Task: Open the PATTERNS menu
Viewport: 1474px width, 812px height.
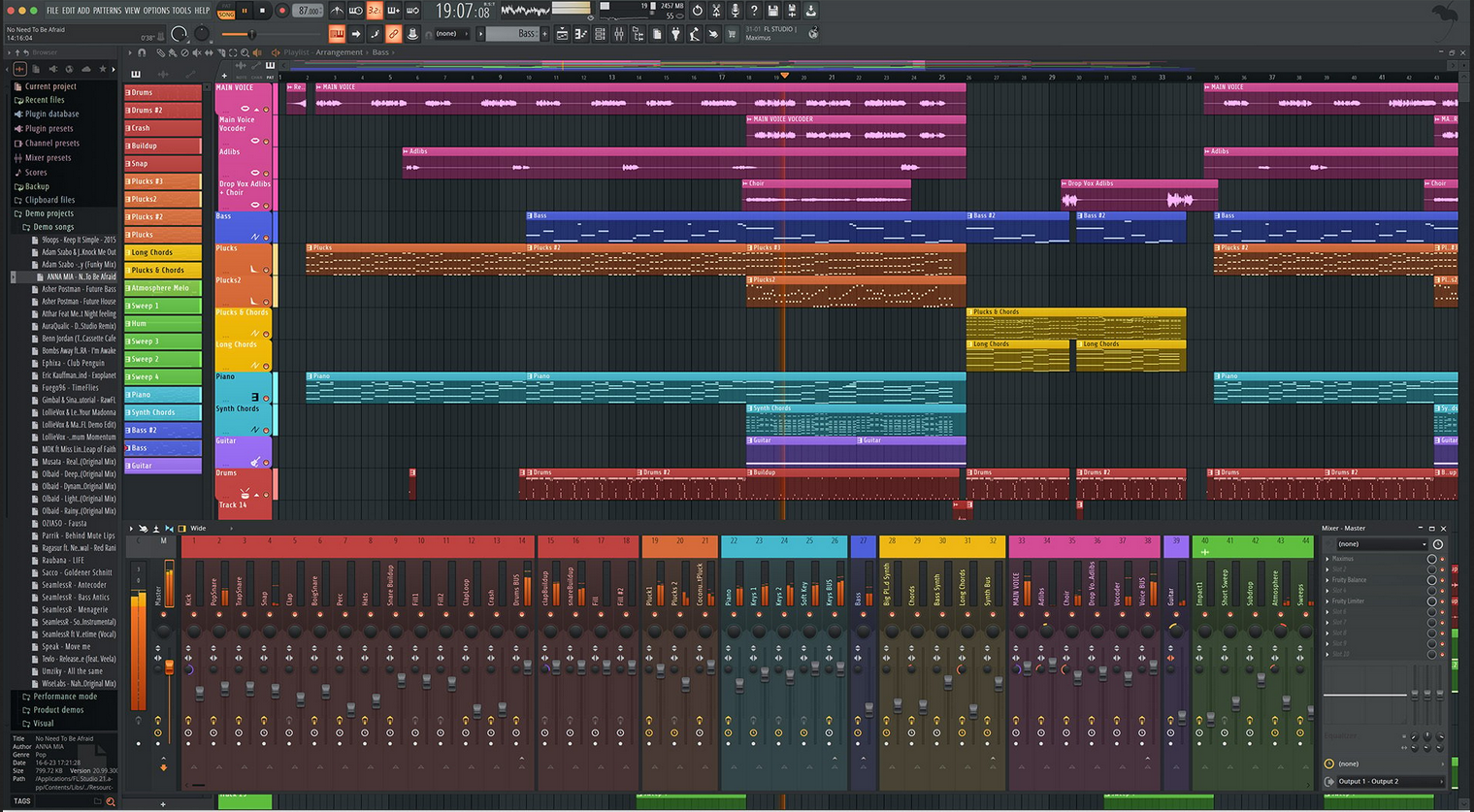Action: pos(109,10)
